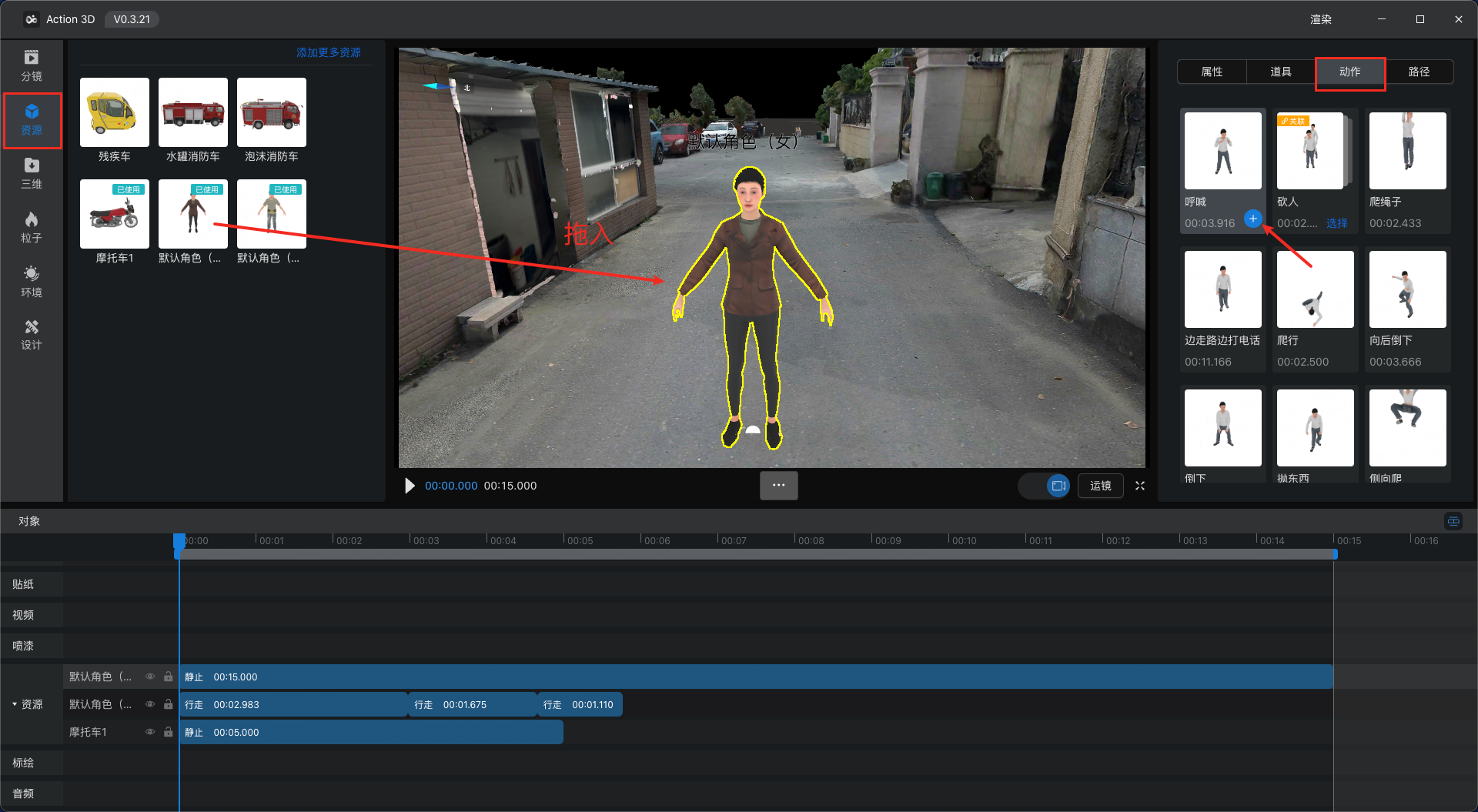Open the 粒子 particles sidebar section
The height and width of the screenshot is (812, 1478).
point(31,228)
